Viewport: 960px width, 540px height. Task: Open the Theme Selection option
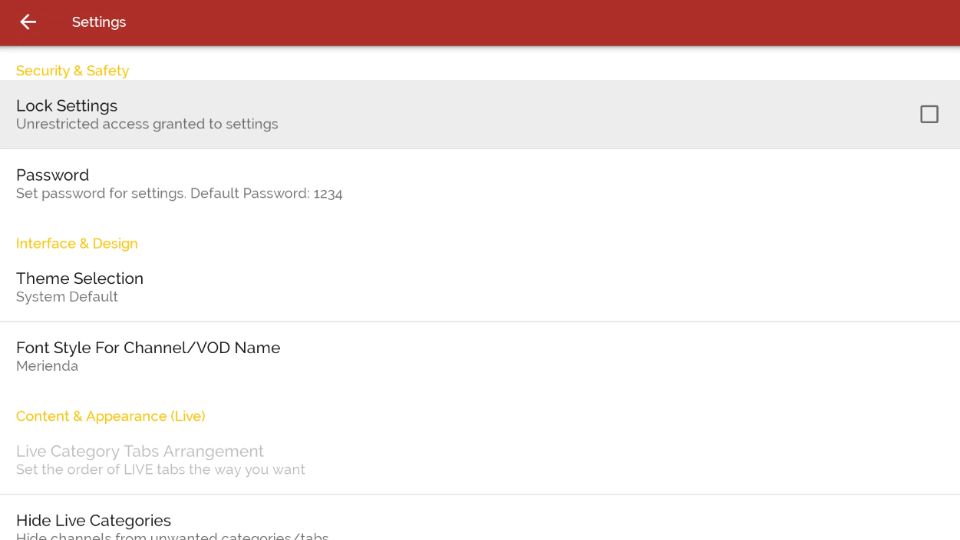click(480, 287)
